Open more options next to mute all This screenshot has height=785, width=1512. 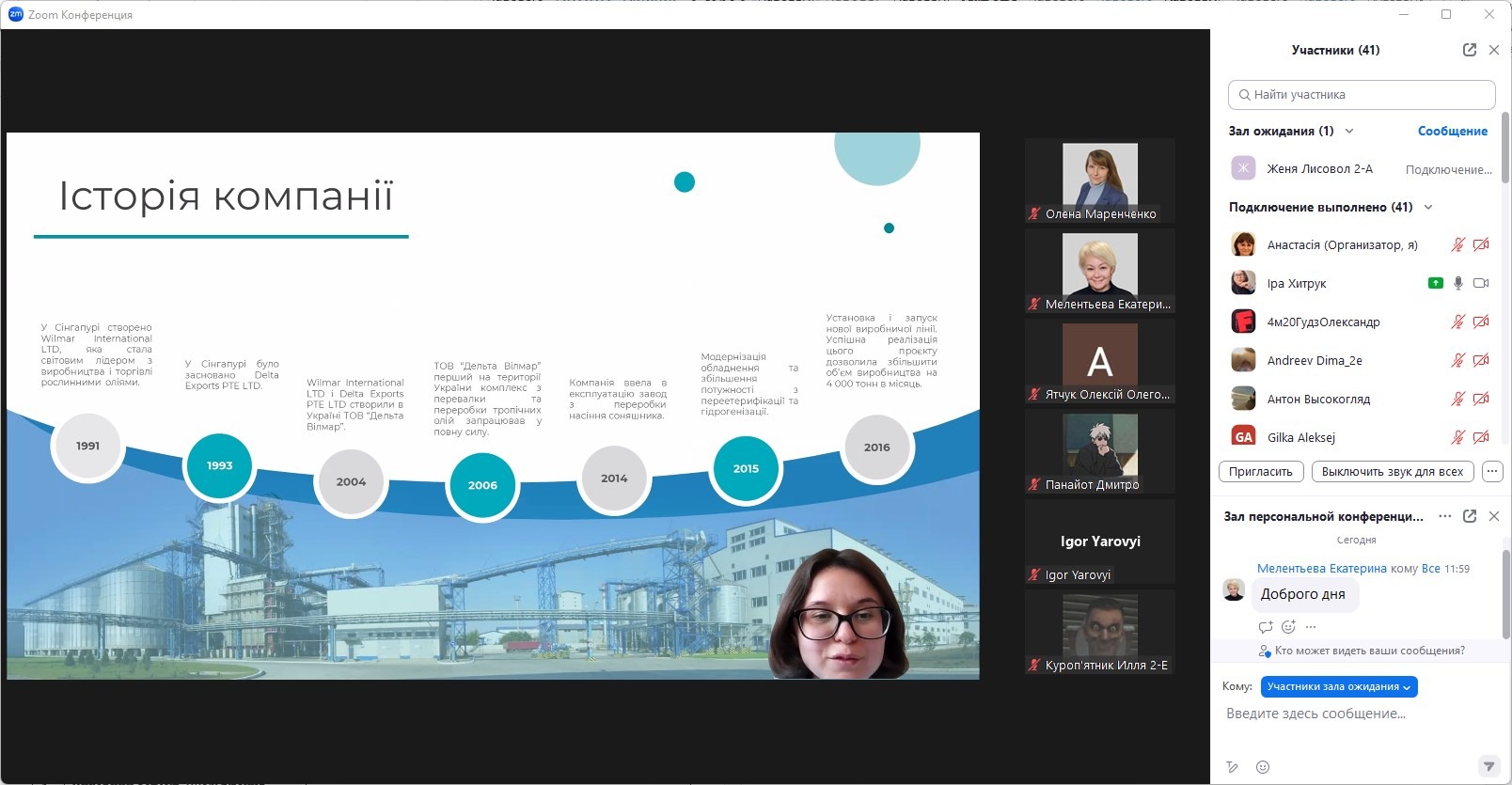(x=1492, y=472)
